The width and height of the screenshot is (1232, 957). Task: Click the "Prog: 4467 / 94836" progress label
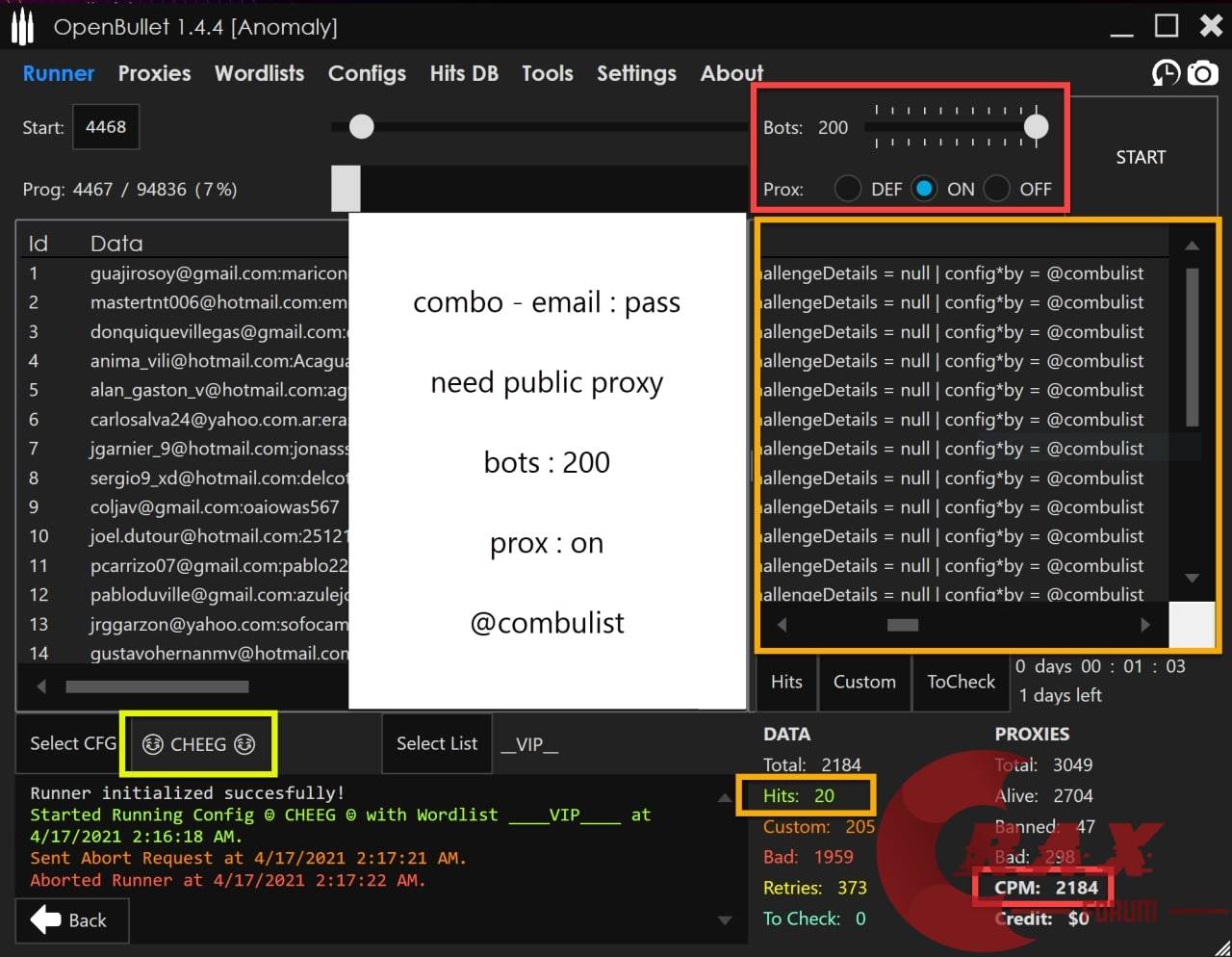(130, 190)
